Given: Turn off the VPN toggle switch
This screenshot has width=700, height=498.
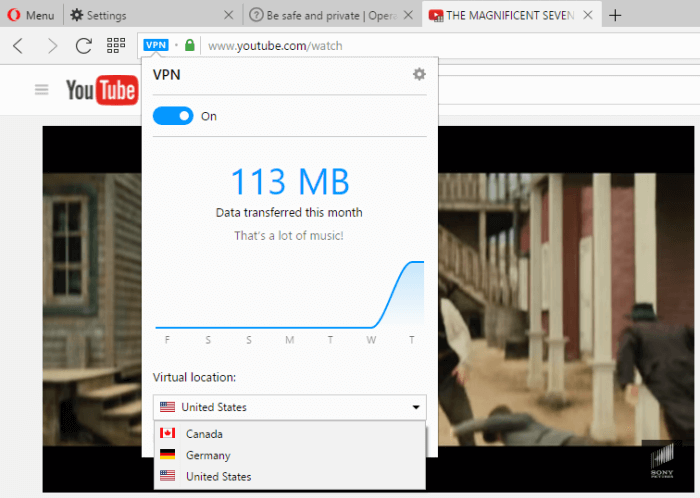Looking at the screenshot, I should point(173,116).
